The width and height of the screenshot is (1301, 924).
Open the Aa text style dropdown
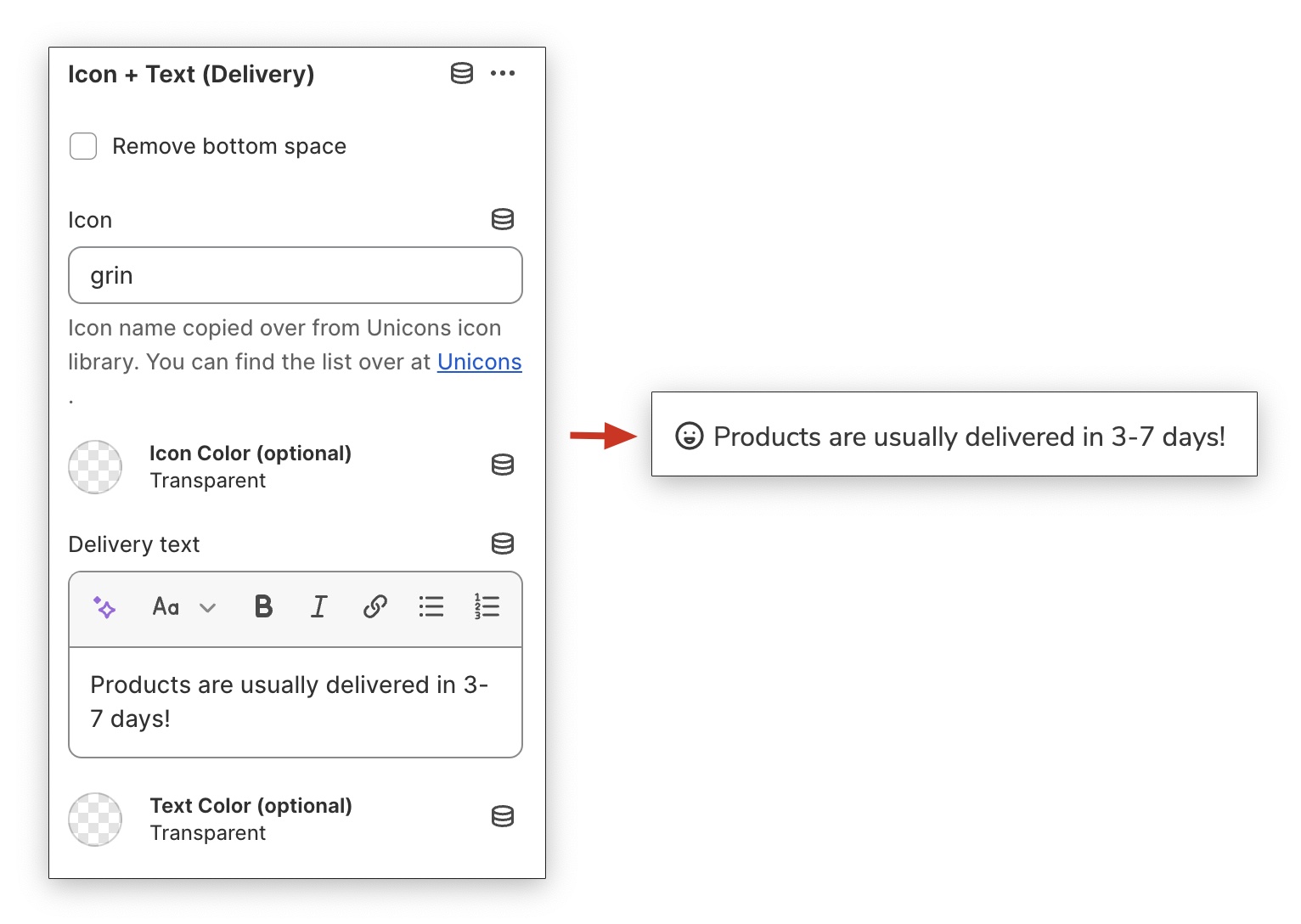point(183,607)
